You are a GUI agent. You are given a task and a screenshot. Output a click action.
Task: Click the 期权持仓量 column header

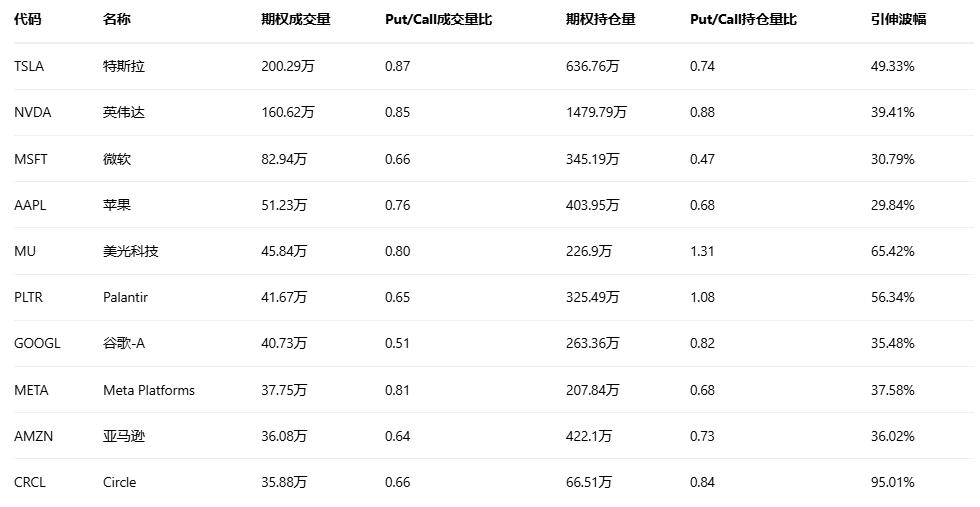(600, 19)
